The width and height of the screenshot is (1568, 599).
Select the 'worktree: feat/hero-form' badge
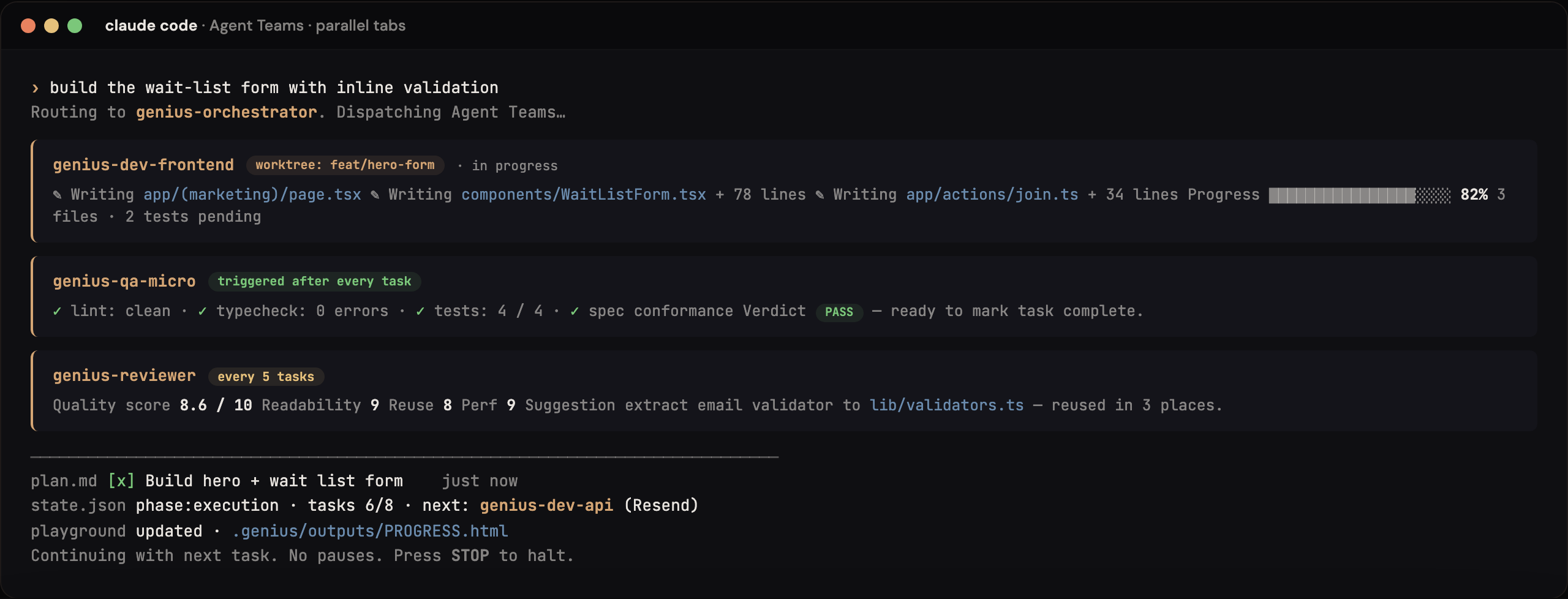click(345, 165)
